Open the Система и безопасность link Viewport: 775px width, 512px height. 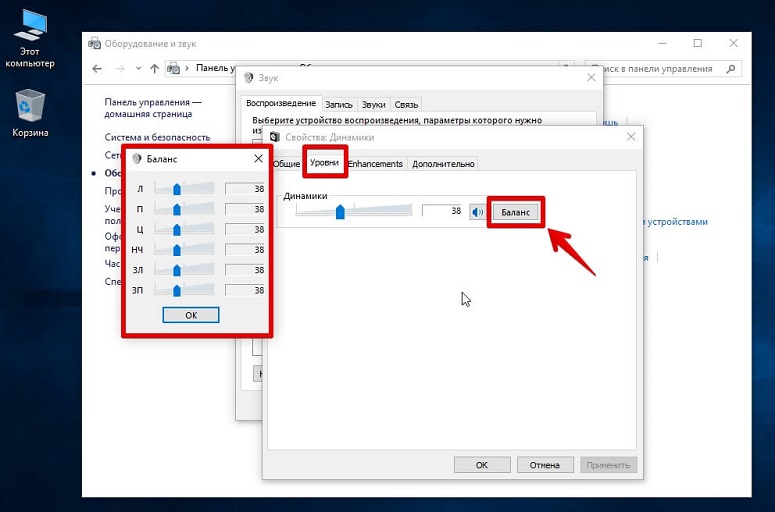click(157, 137)
